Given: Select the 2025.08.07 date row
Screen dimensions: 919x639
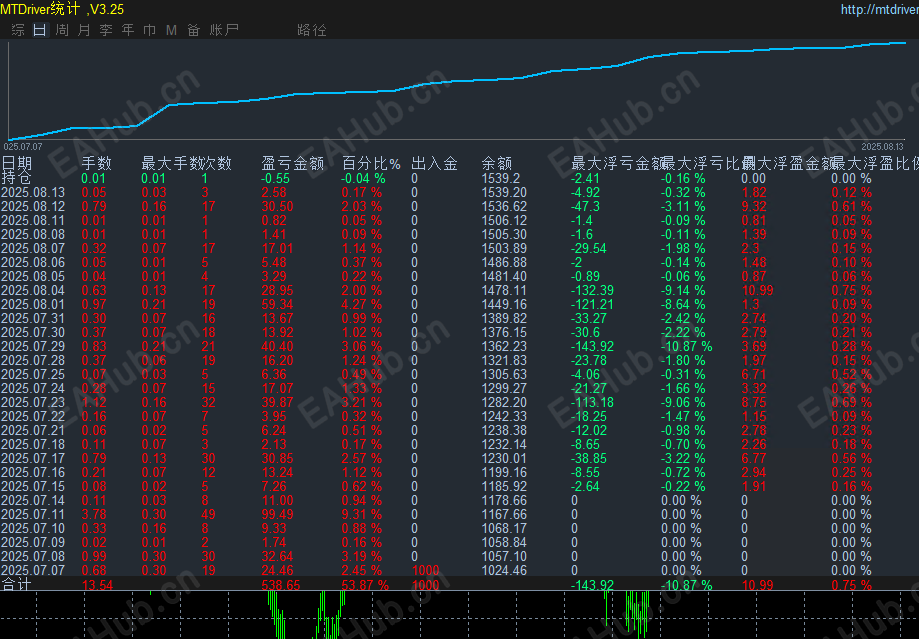Looking at the screenshot, I should [x=33, y=249].
